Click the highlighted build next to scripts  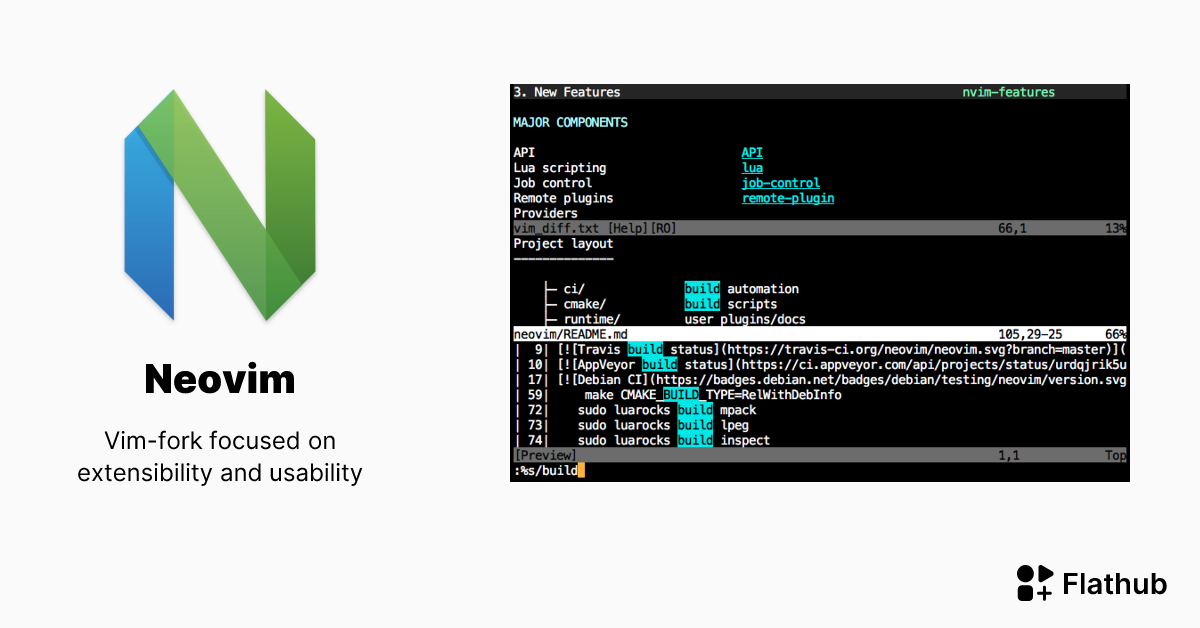point(702,304)
